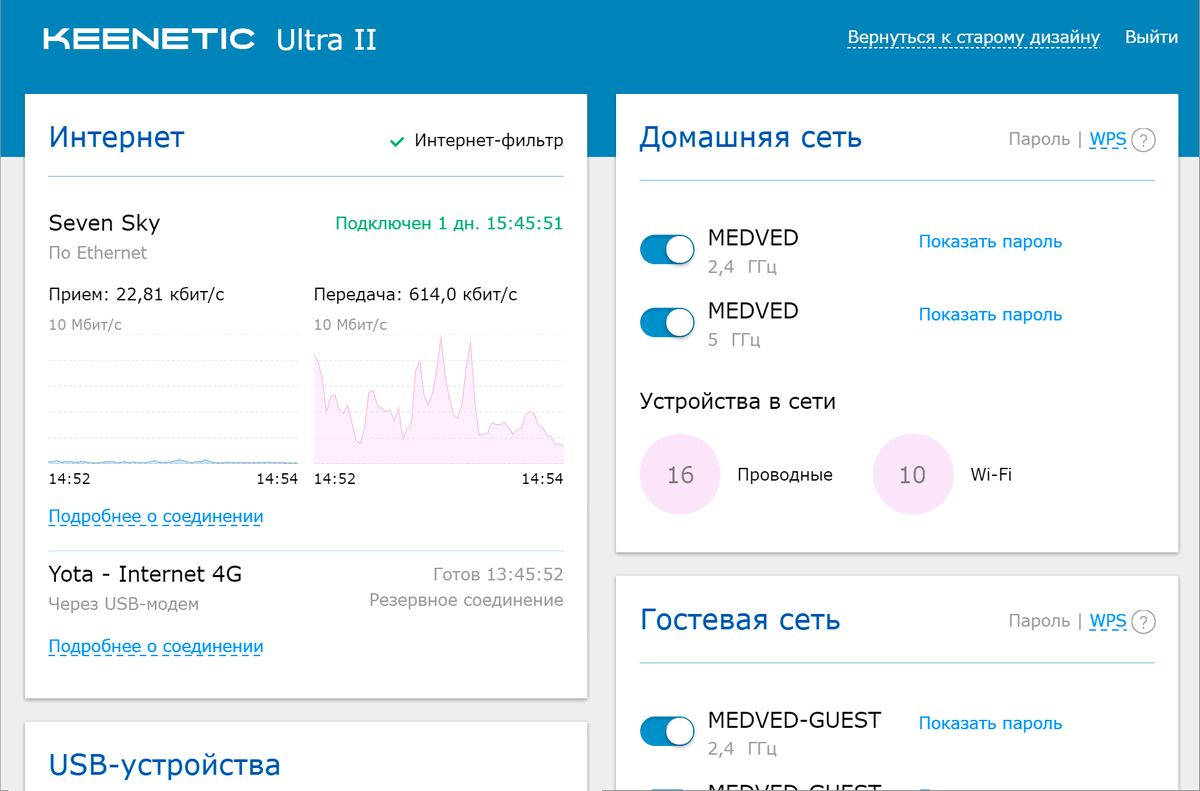Click the Wi-Fi label beside device count
The image size is (1200, 791).
(991, 475)
